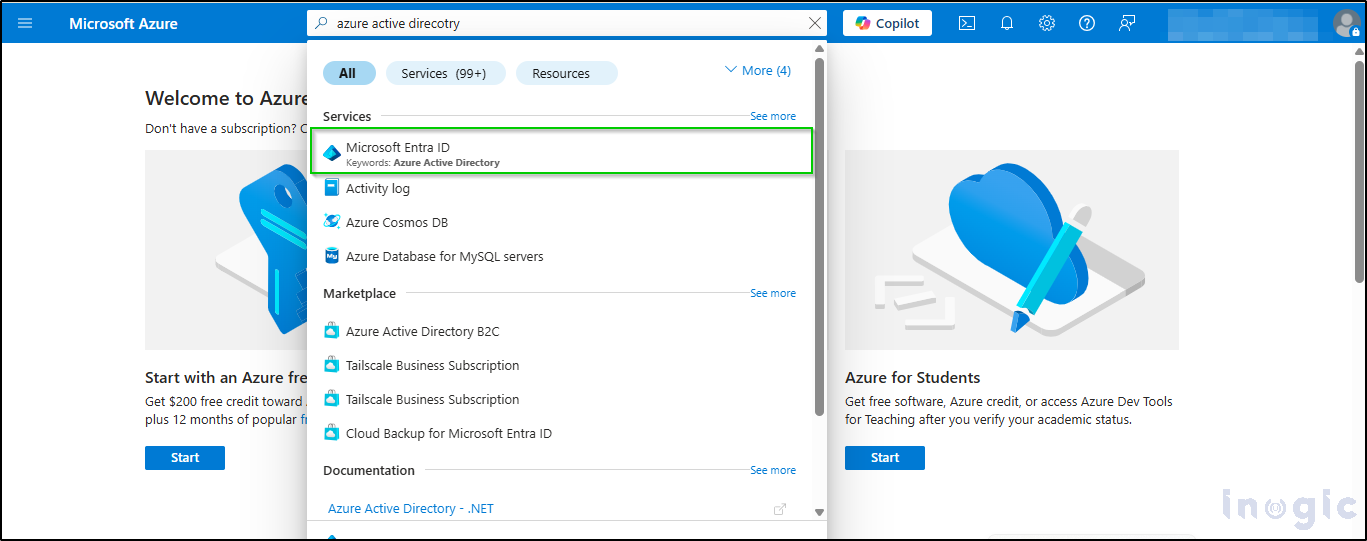1367x541 pixels.
Task: Open Azure Active Directory - .NET doc
Action: (x=411, y=508)
